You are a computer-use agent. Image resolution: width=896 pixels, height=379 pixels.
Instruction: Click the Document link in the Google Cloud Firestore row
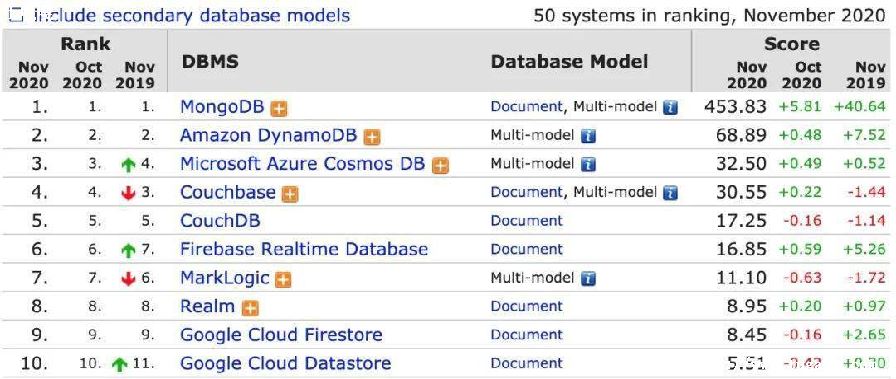point(526,335)
